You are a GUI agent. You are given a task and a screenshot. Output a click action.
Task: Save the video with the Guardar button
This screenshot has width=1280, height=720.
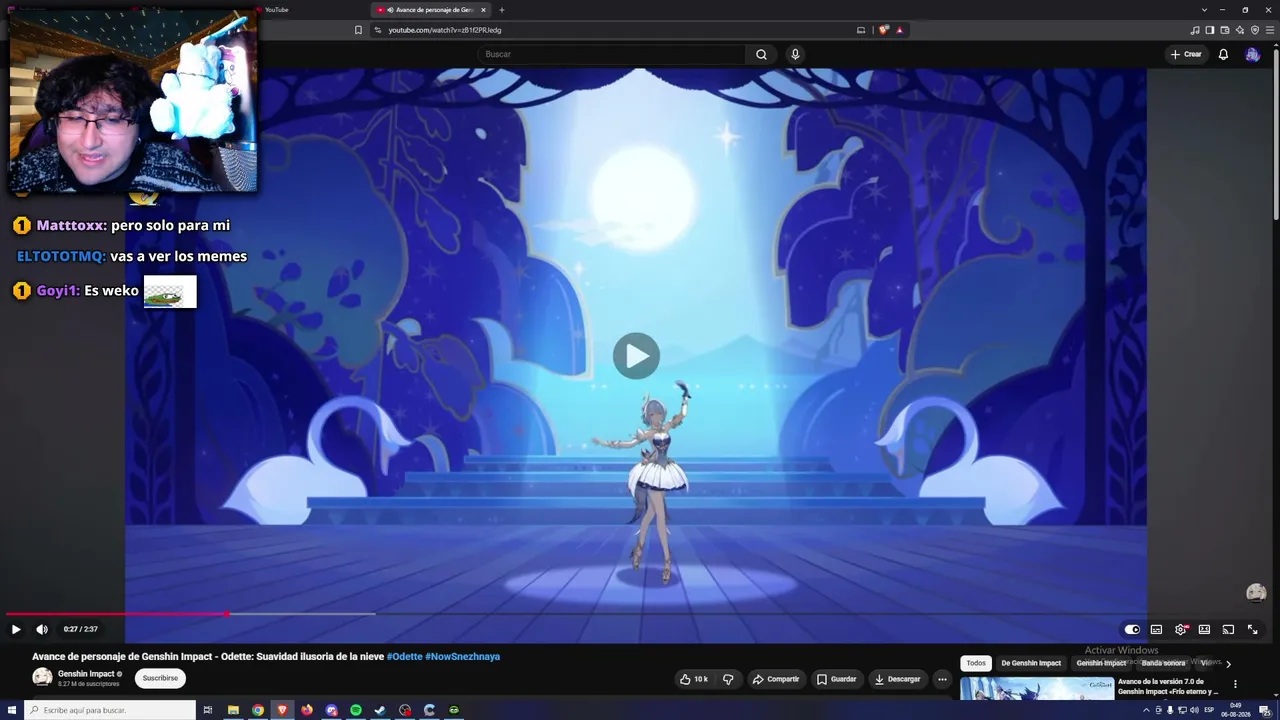coord(836,679)
